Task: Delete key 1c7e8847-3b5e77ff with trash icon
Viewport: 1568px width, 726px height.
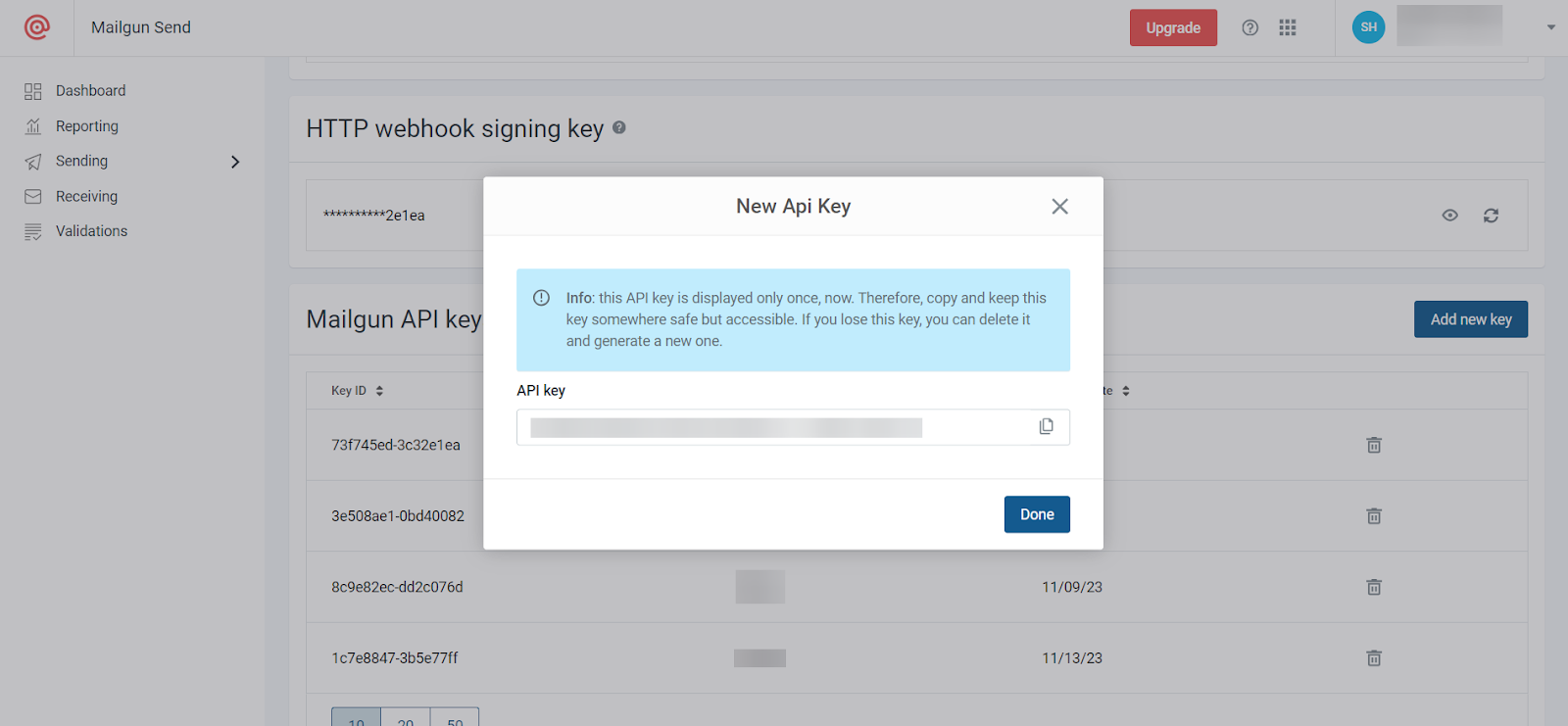Action: [x=1373, y=657]
